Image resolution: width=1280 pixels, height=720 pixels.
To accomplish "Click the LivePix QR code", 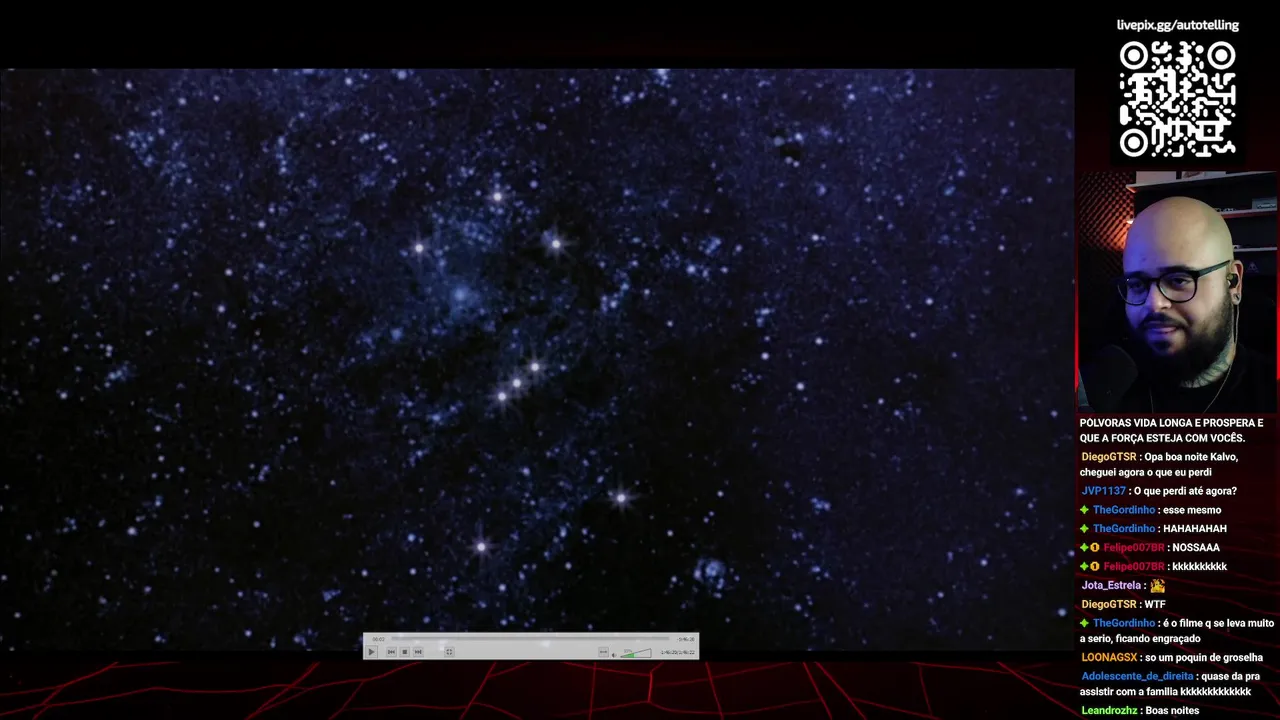I will pyautogui.click(x=1177, y=98).
